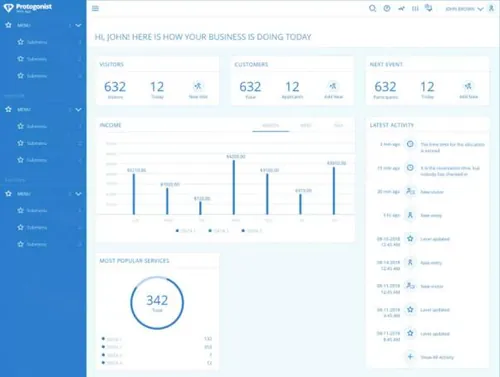
Task: Click the clock icon for 3 min ago activity
Action: point(410,144)
